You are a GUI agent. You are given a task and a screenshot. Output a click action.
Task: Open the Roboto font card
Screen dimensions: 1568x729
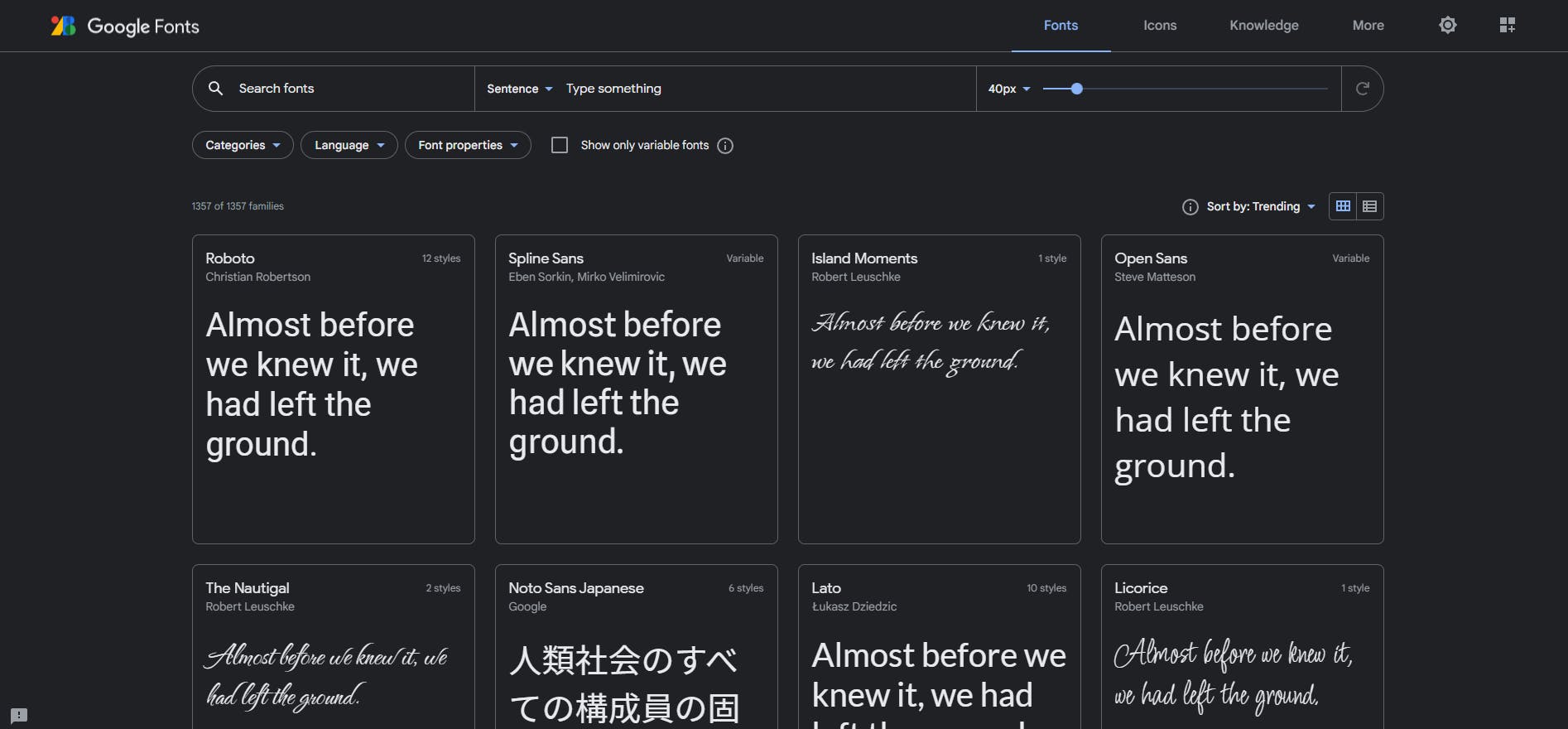pos(333,389)
